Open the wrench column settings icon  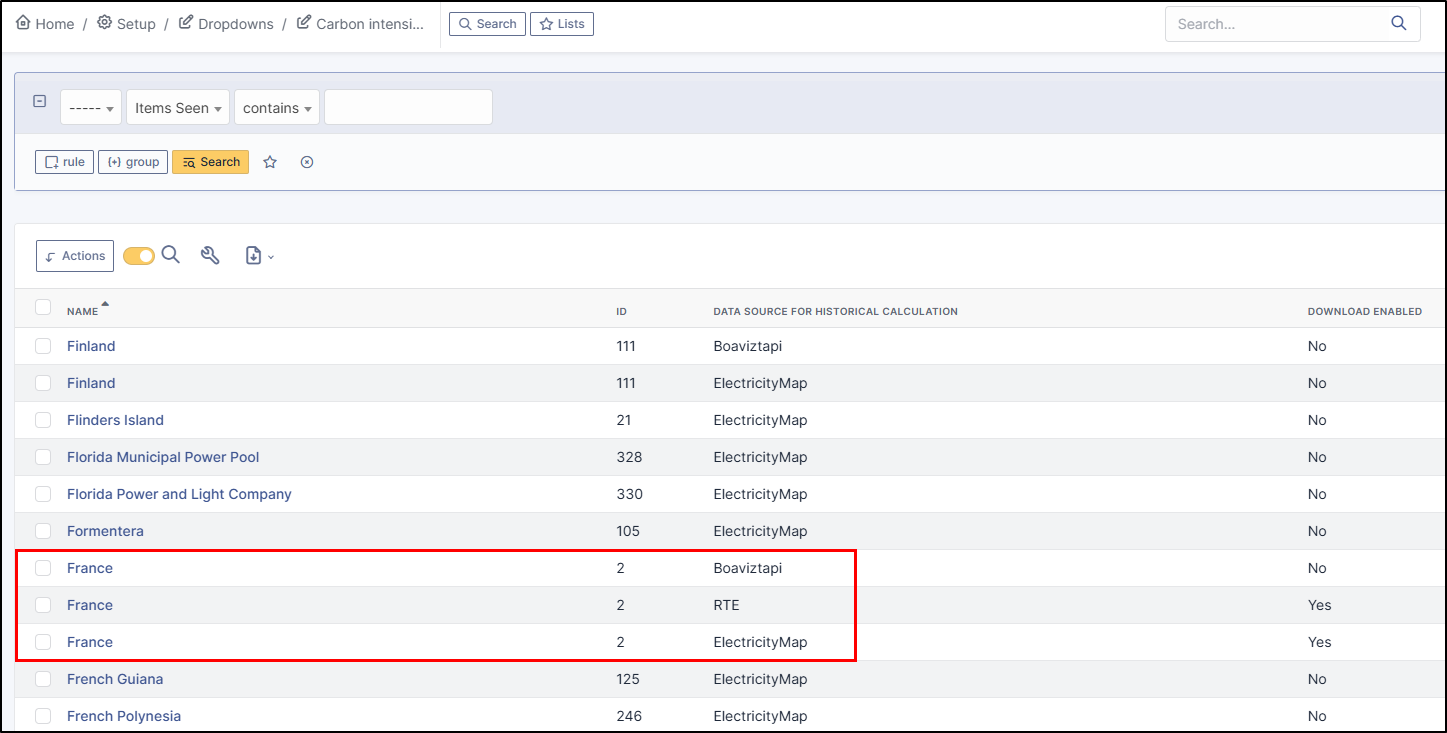tap(210, 255)
